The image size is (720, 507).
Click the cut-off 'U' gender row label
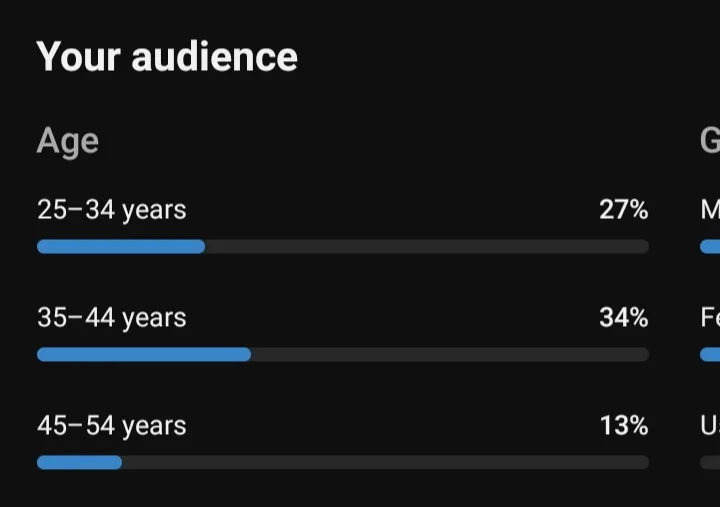pos(710,425)
